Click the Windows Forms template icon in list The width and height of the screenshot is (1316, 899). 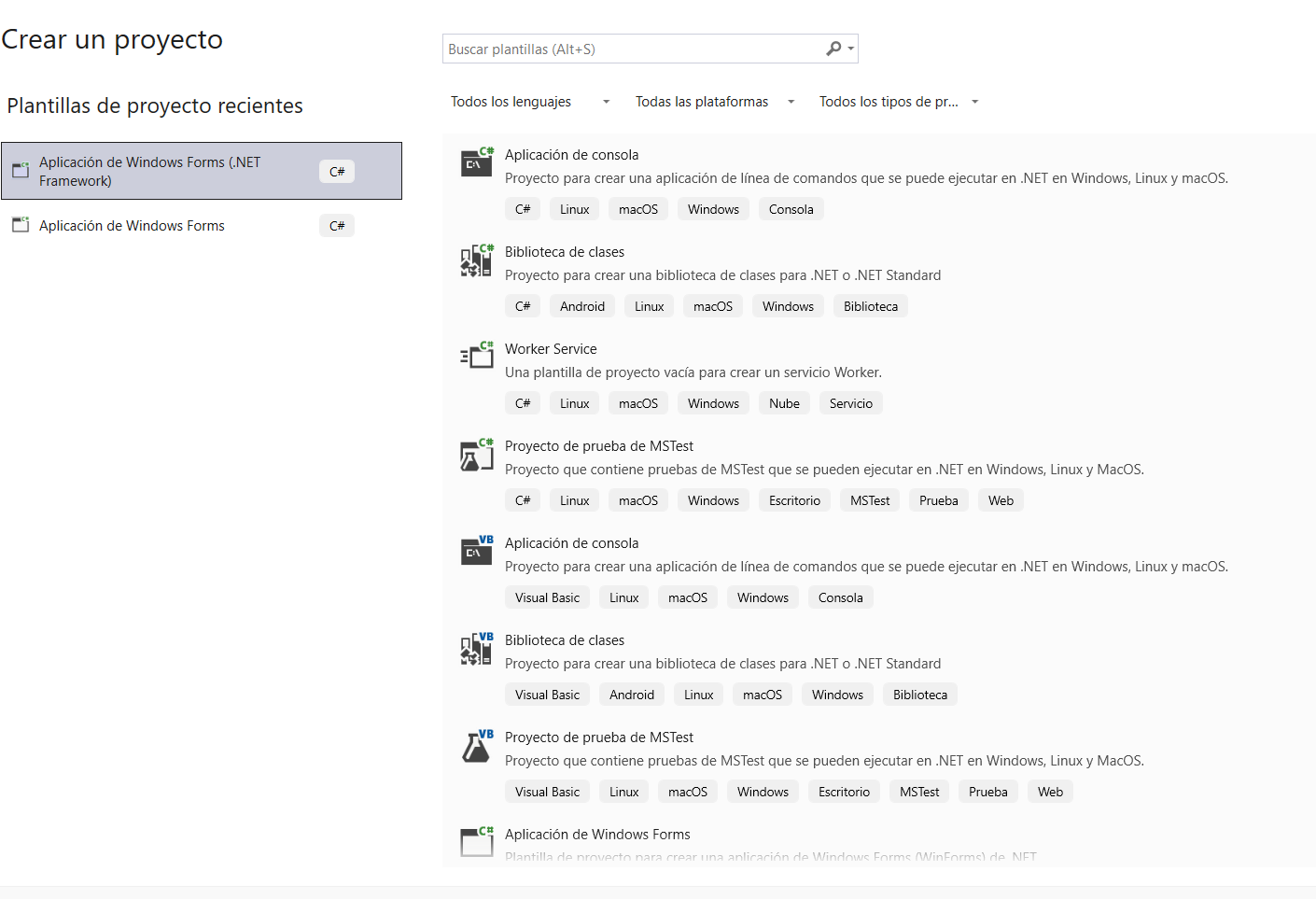tap(477, 841)
